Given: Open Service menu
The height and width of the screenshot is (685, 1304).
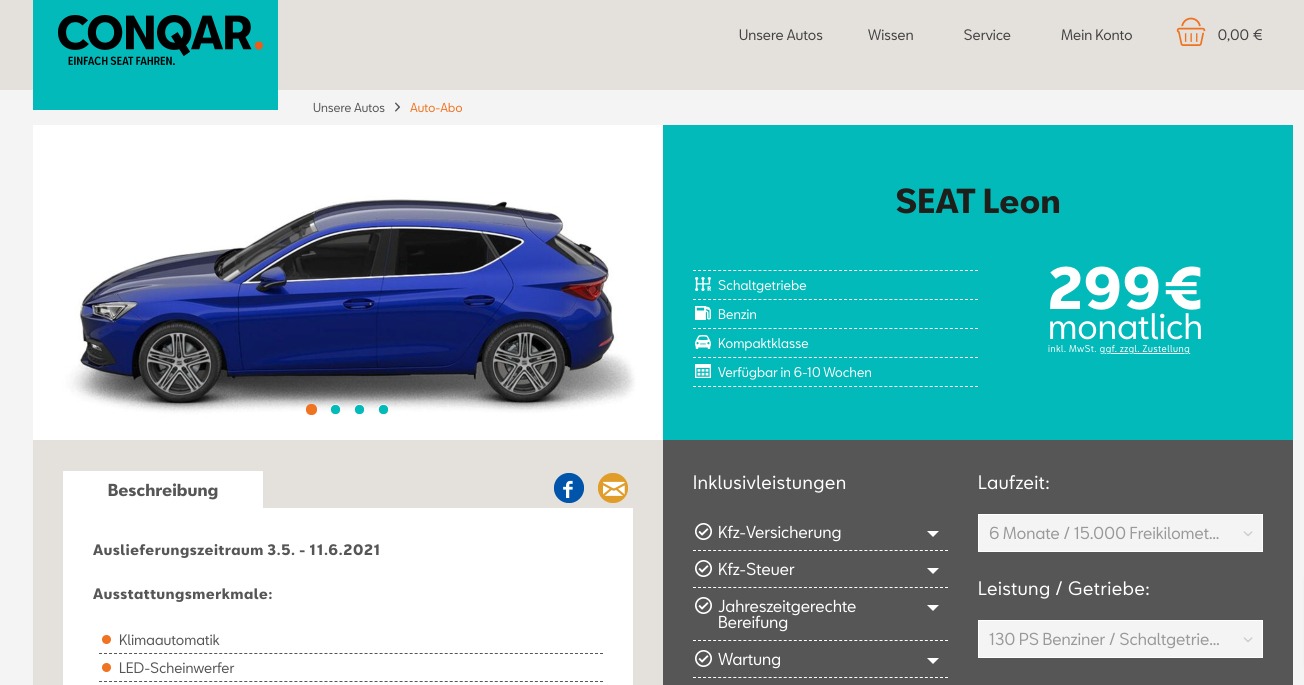Looking at the screenshot, I should click(x=987, y=35).
